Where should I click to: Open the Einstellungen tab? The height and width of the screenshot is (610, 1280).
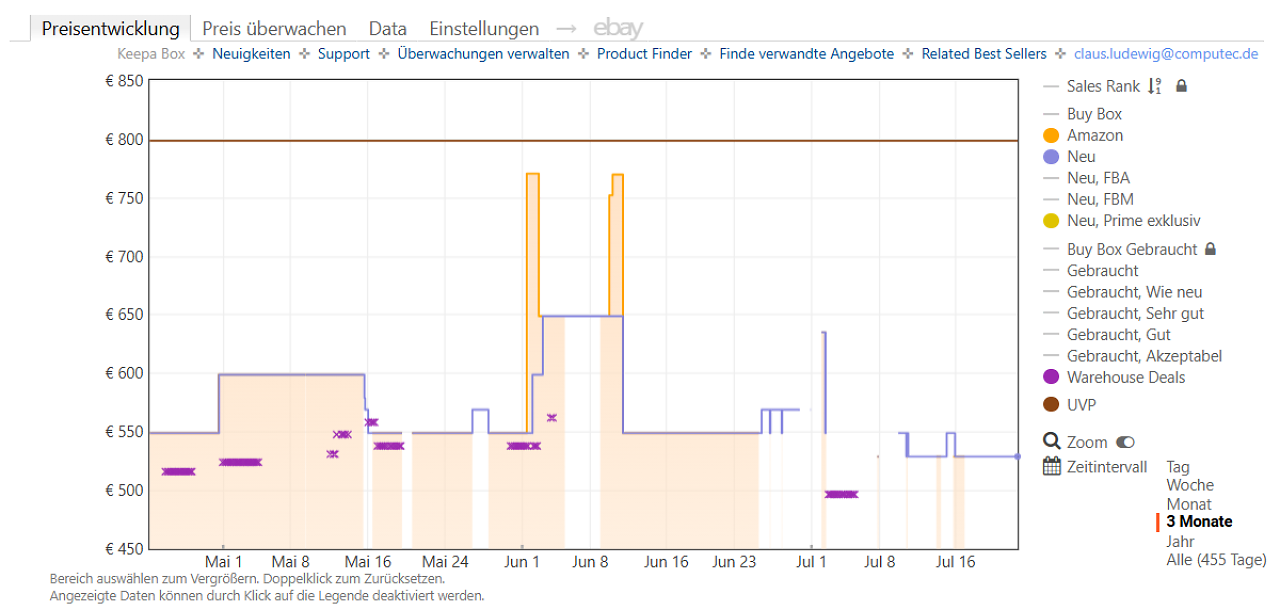coord(484,29)
